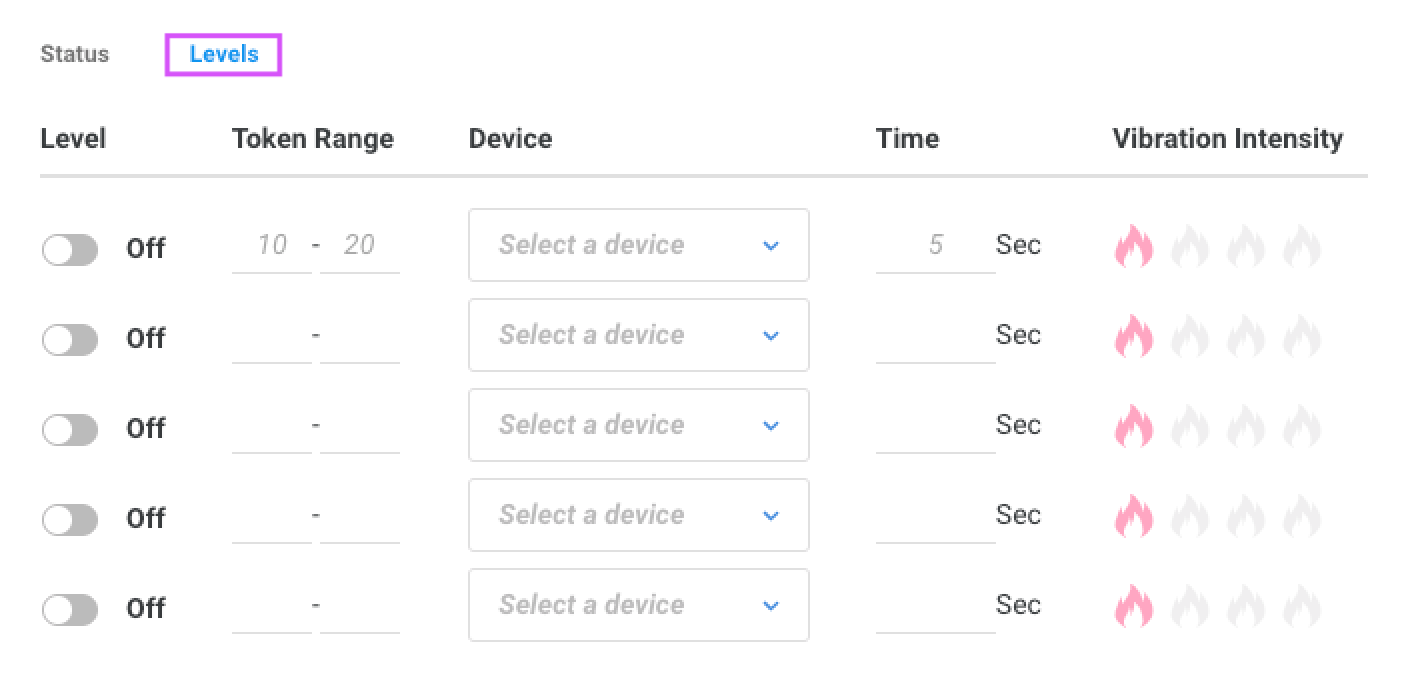Click first pink flame in third row
The image size is (1412, 676).
(1133, 426)
